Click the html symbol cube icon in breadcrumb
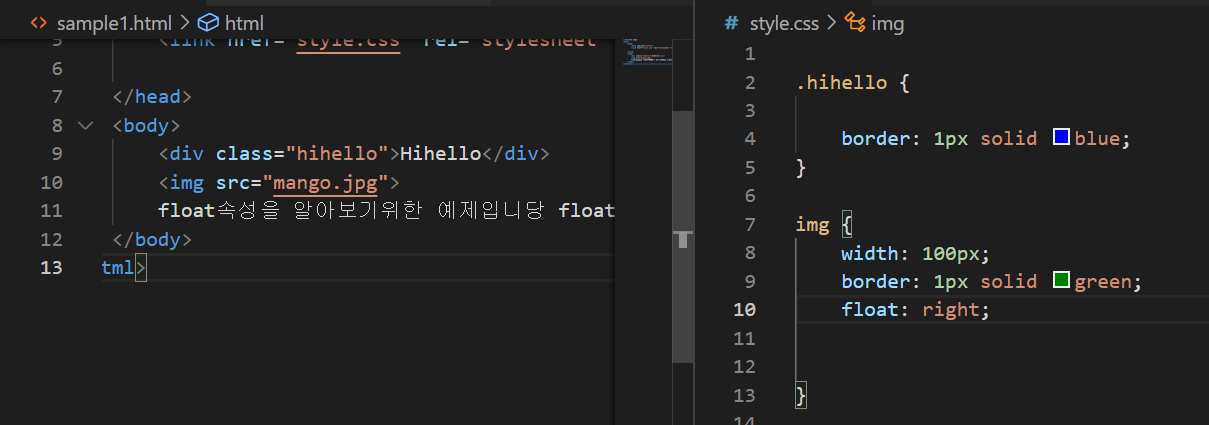This screenshot has width=1209, height=425. [x=208, y=22]
